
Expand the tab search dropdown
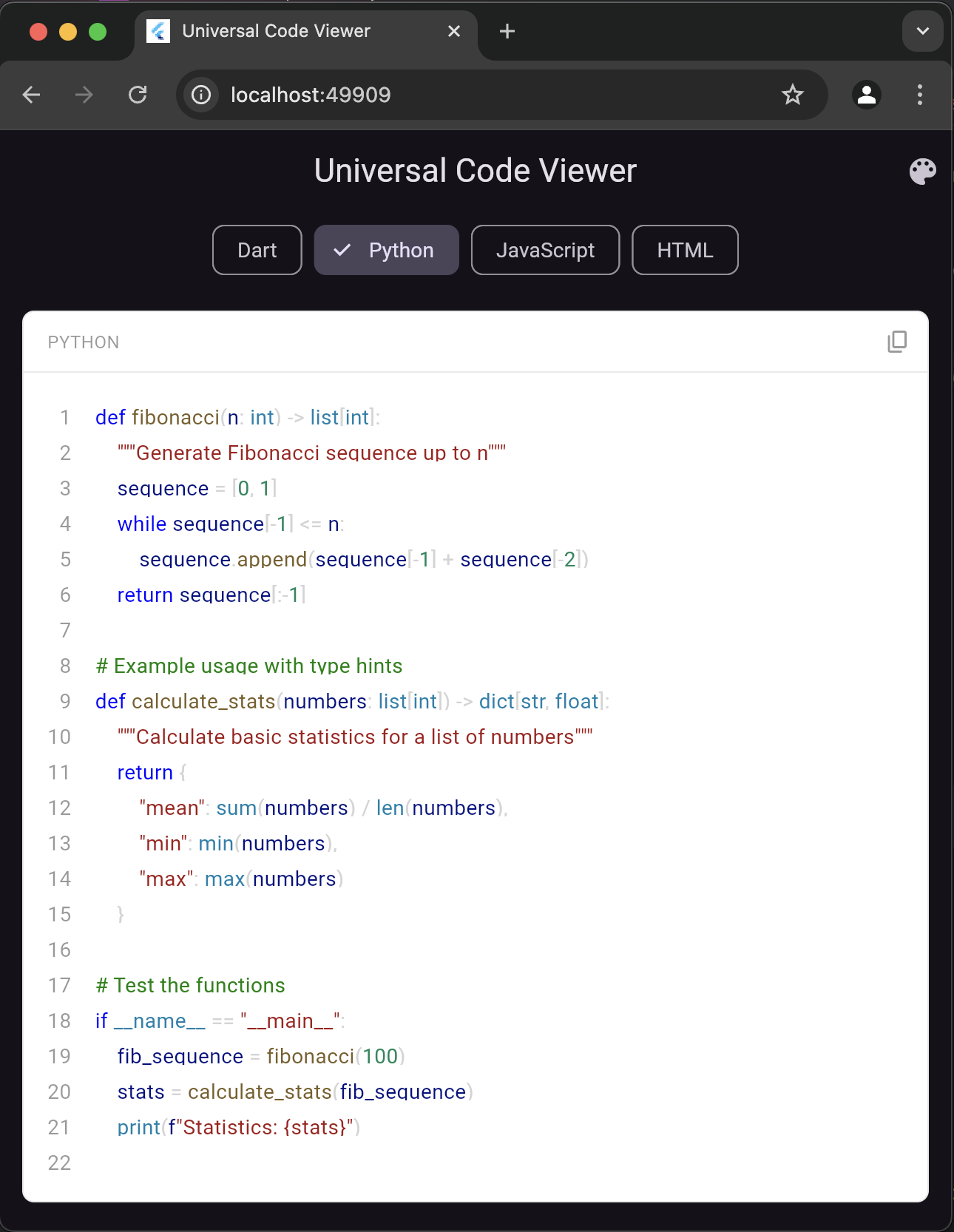(922, 31)
